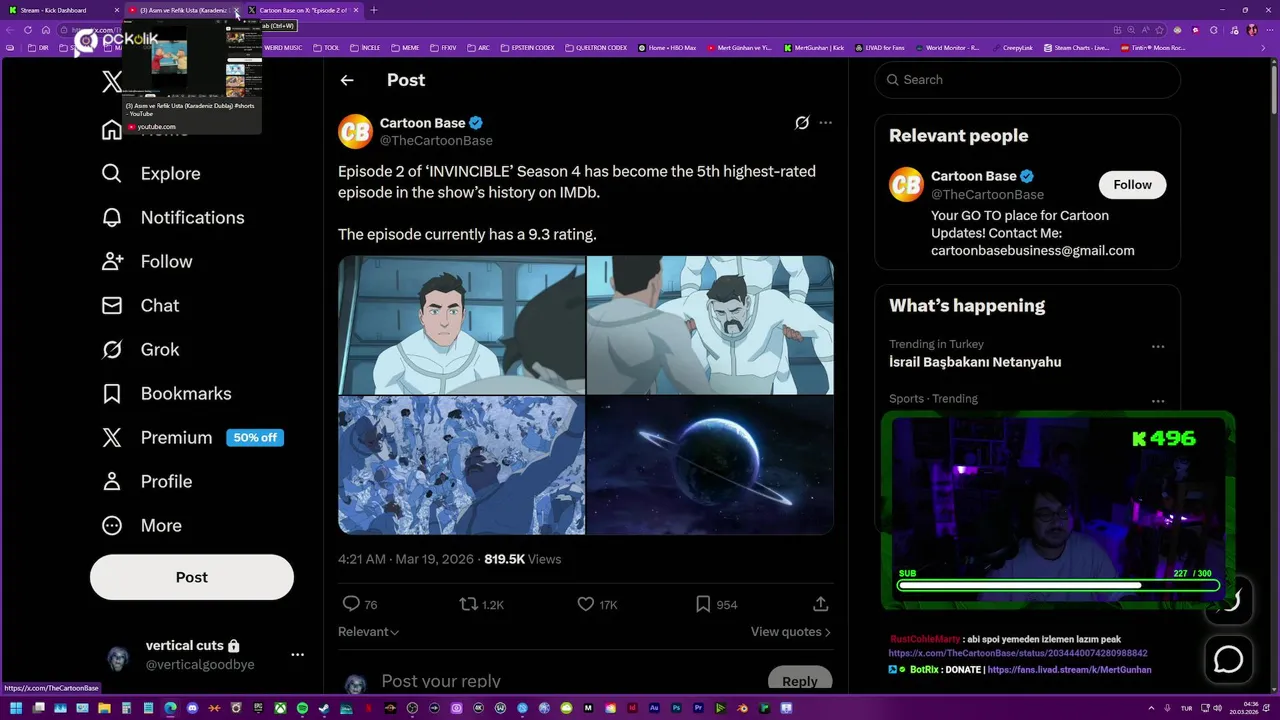Click the share icon on the post
The height and width of the screenshot is (720, 1280).
coord(820,604)
